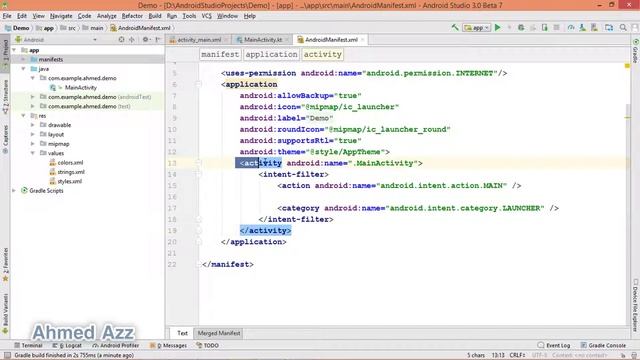Collapse the res folder node
The image size is (640, 360).
[x=24, y=116]
